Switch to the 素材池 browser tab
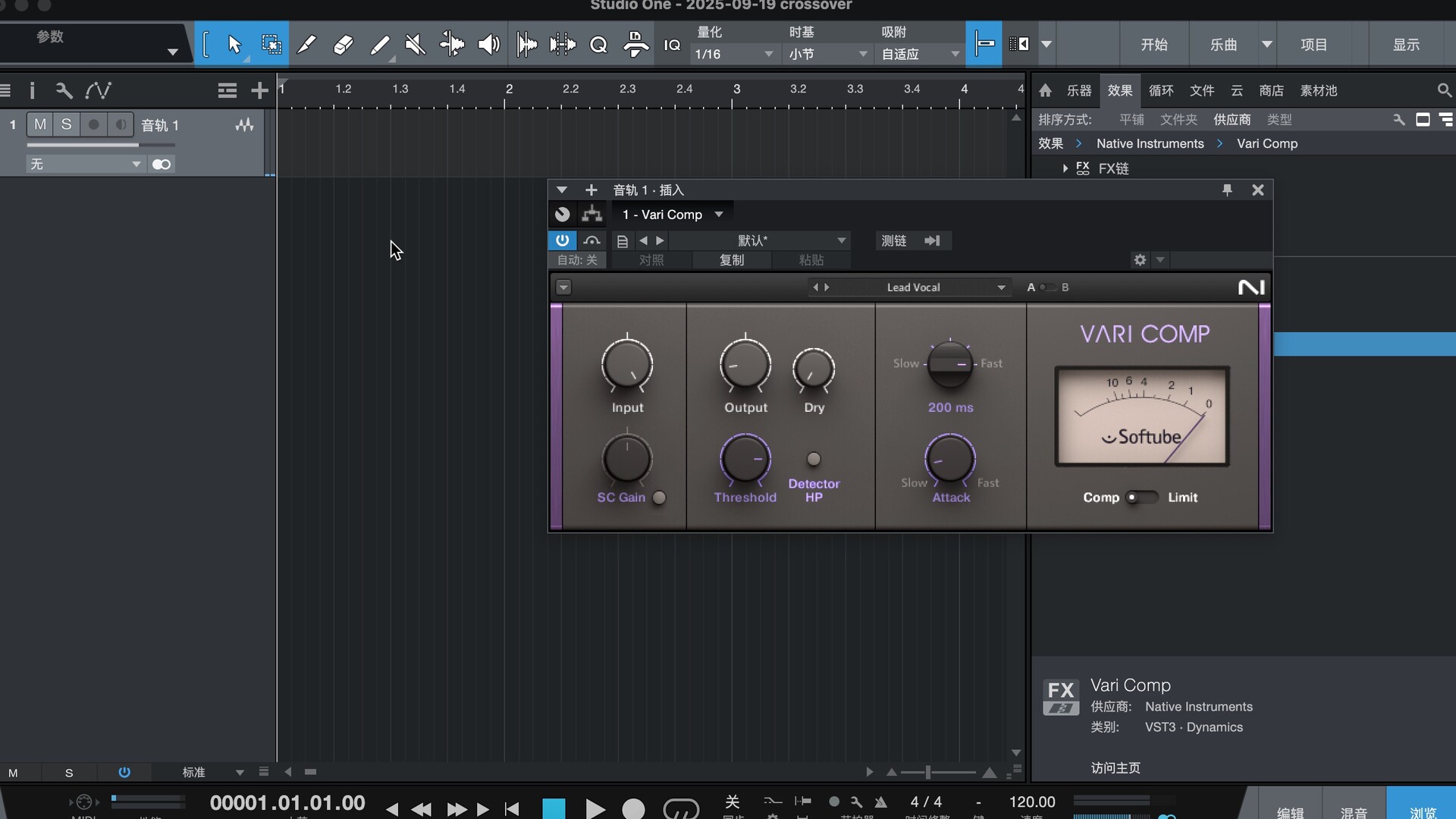The image size is (1456, 819). (1319, 91)
